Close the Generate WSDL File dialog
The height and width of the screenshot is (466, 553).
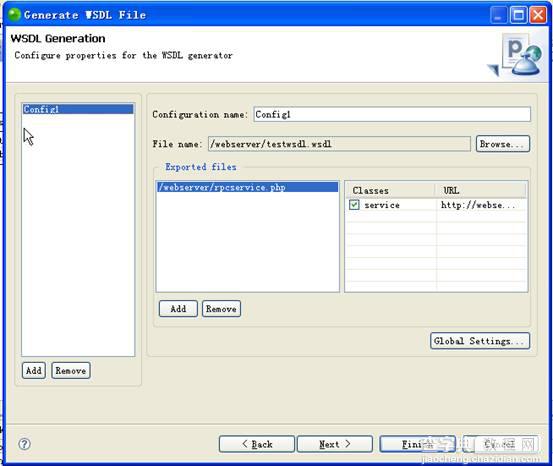pyautogui.click(x=538, y=15)
